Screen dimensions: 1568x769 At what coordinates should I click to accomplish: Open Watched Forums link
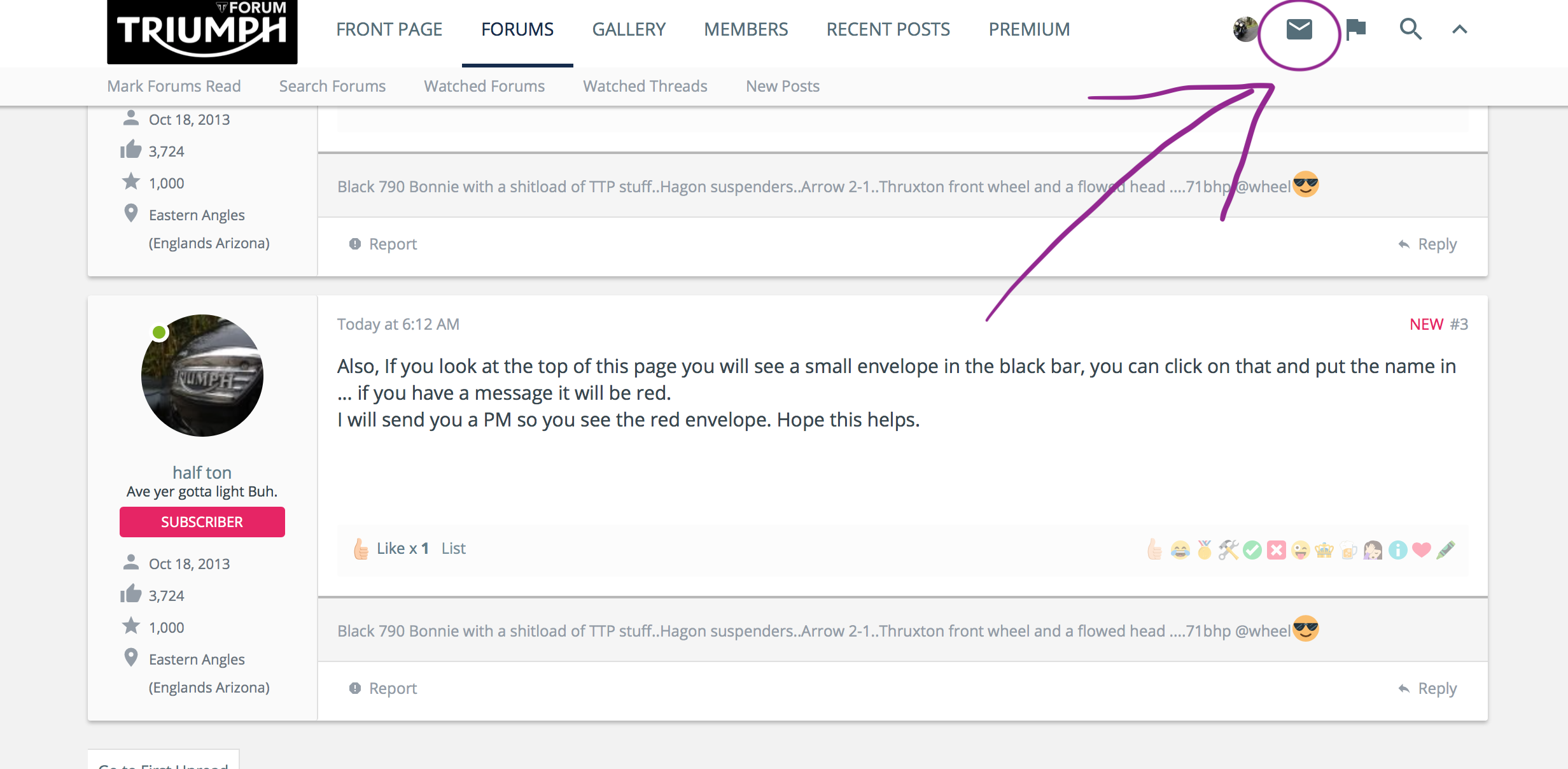484,86
